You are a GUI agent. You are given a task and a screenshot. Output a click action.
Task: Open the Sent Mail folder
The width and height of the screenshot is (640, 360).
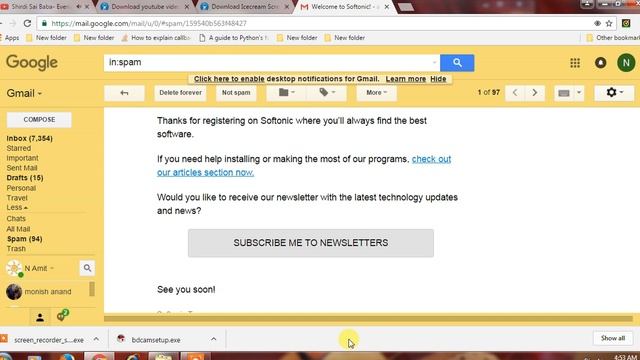[x=22, y=168]
